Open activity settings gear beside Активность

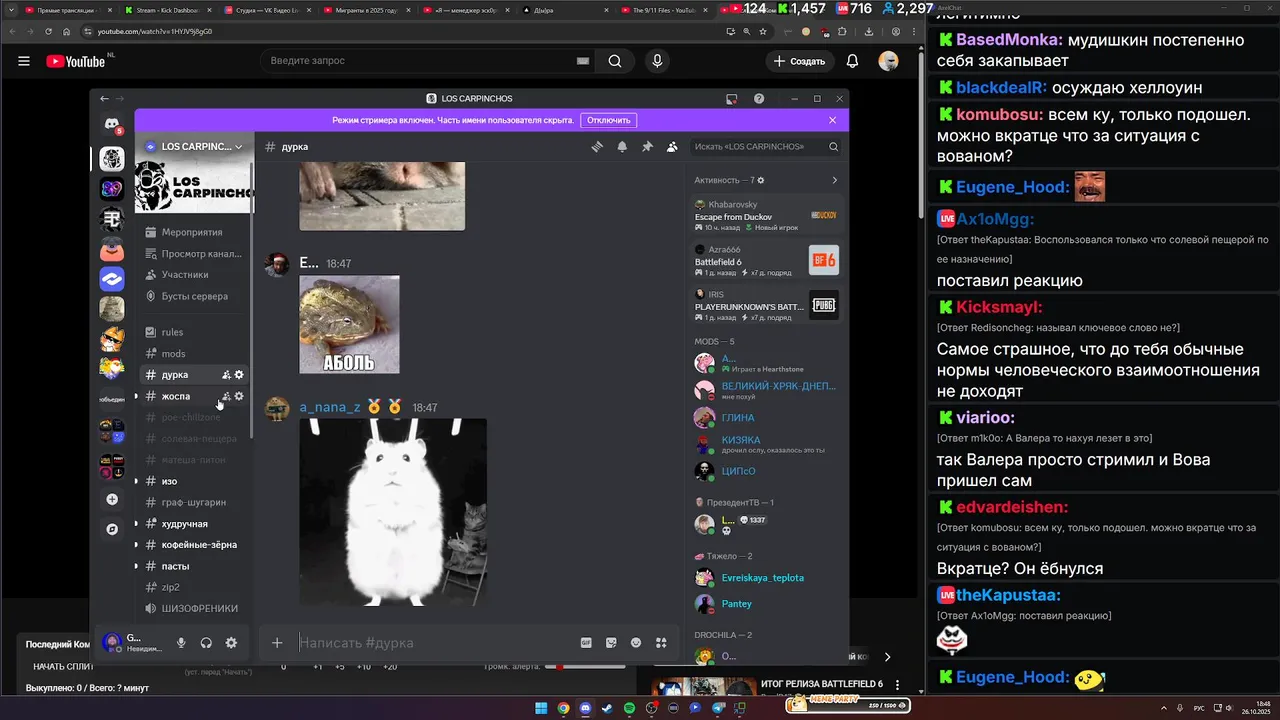[761, 180]
